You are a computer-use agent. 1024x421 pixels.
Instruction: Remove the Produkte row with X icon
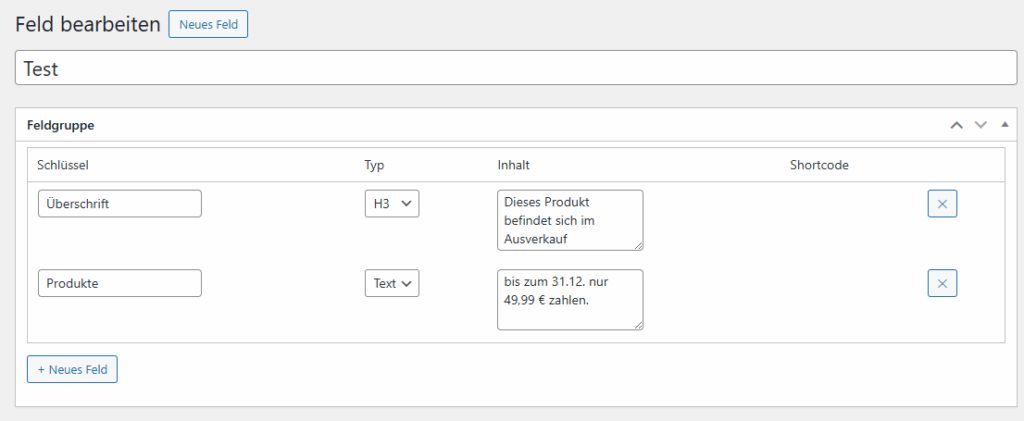point(942,283)
